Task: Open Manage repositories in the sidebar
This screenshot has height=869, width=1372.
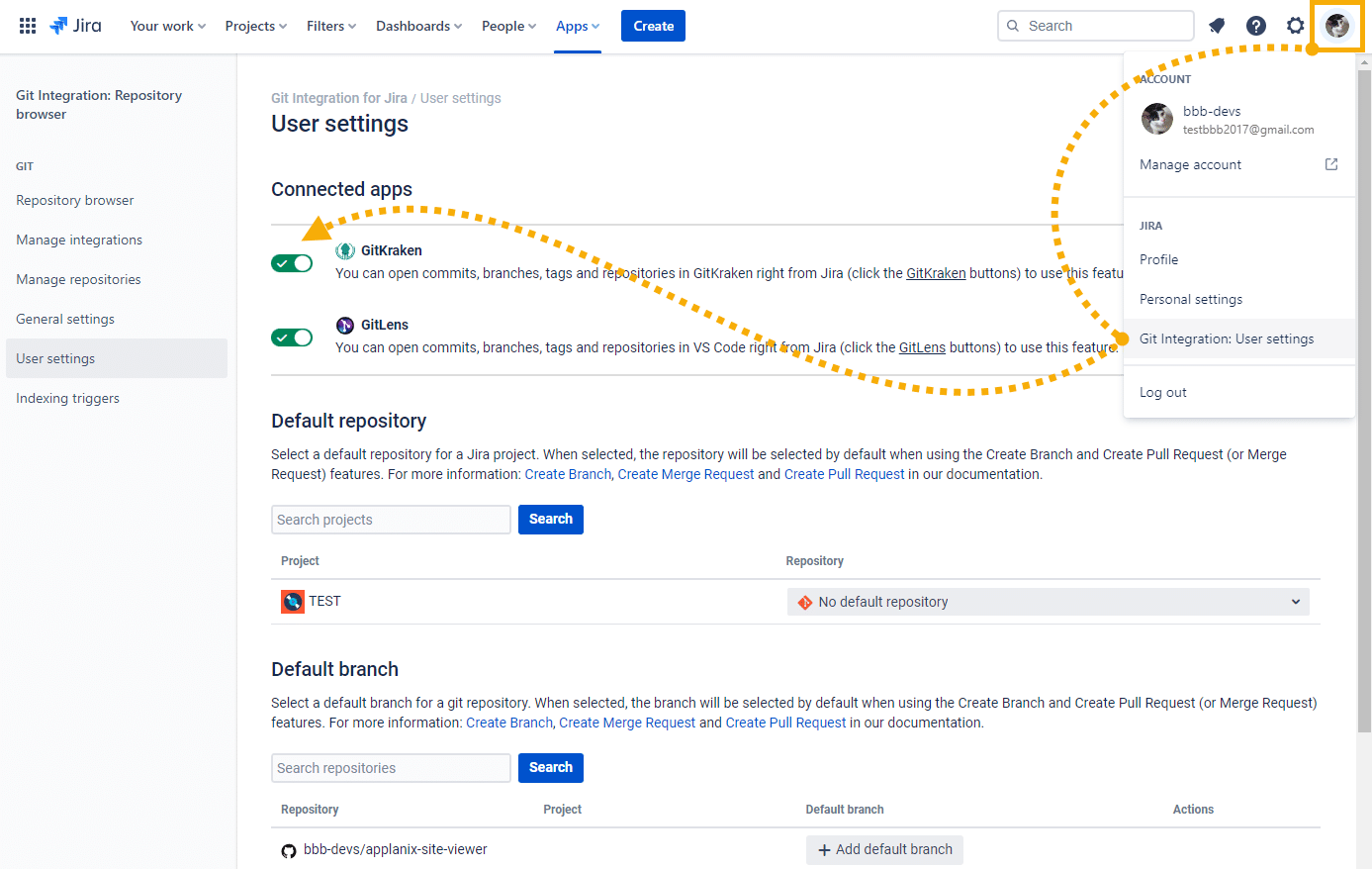Action: [x=117, y=279]
